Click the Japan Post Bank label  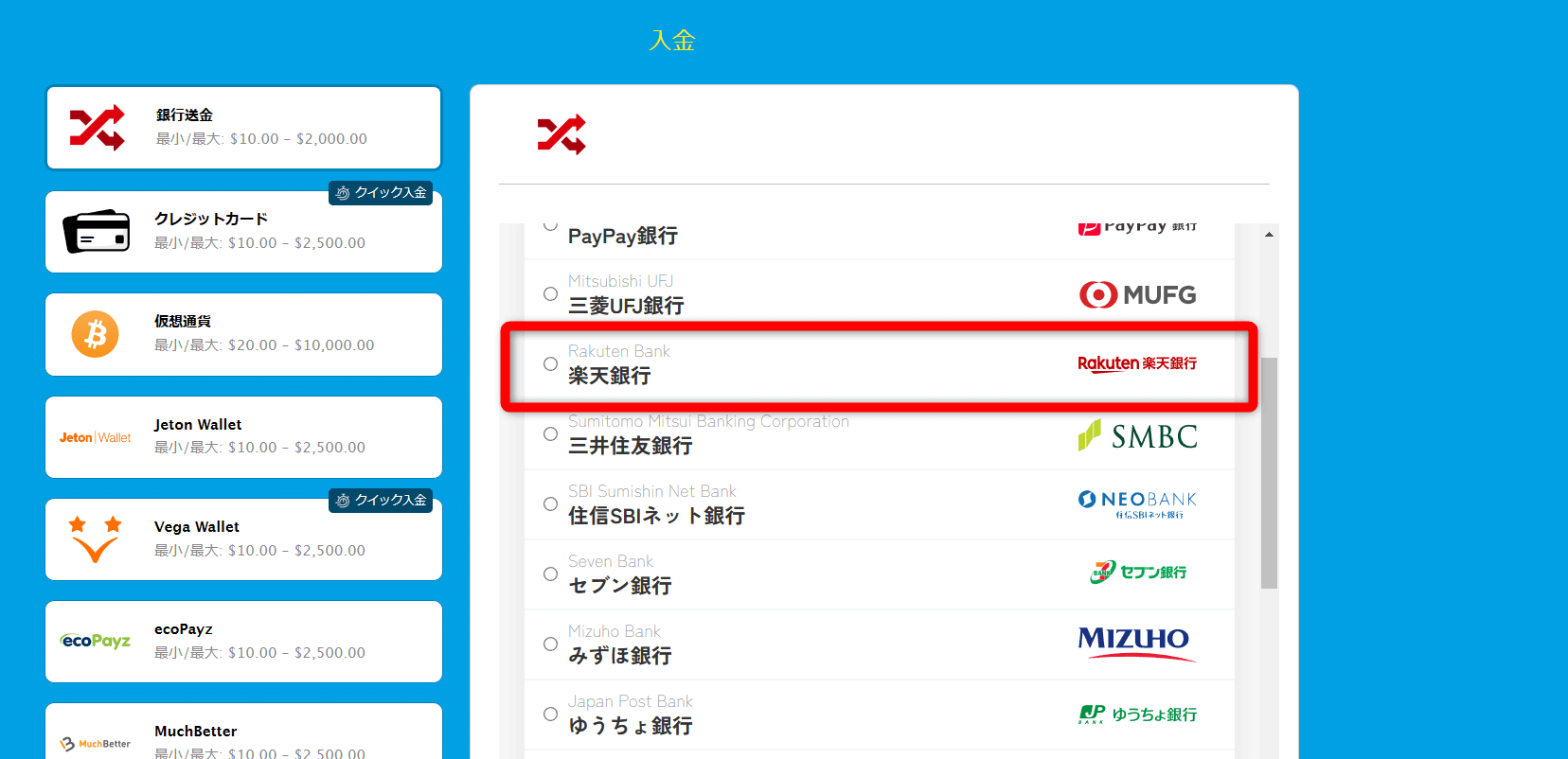tap(631, 701)
